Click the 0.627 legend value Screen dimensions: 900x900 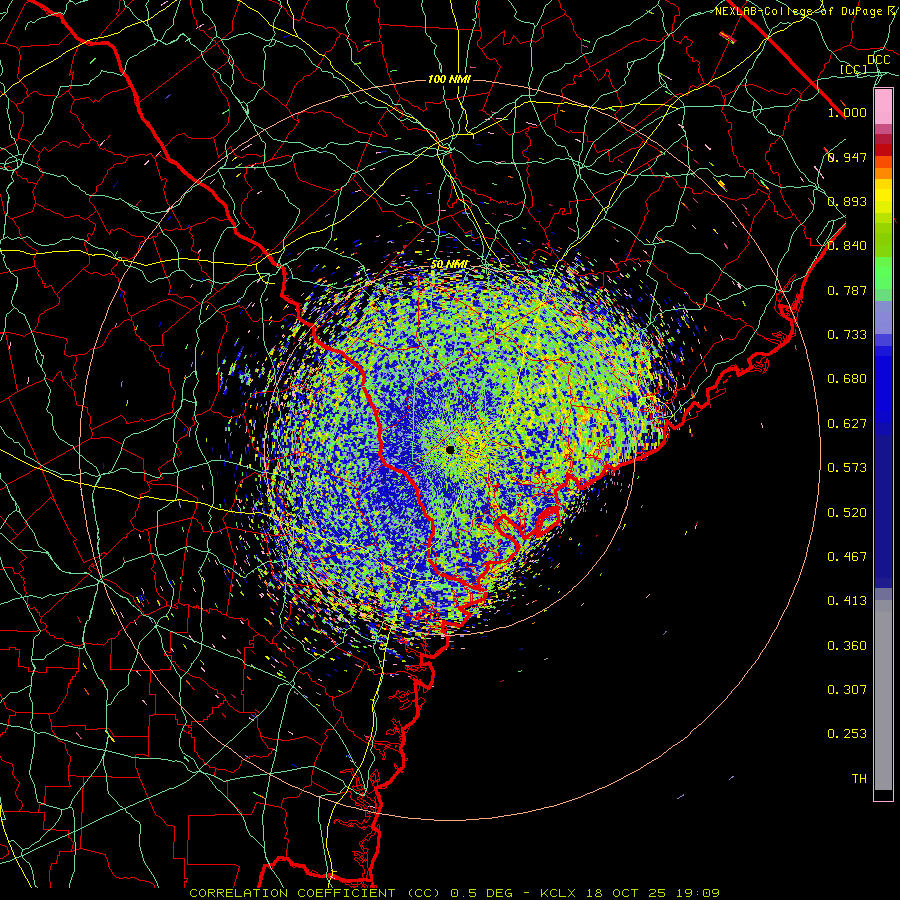tap(847, 424)
